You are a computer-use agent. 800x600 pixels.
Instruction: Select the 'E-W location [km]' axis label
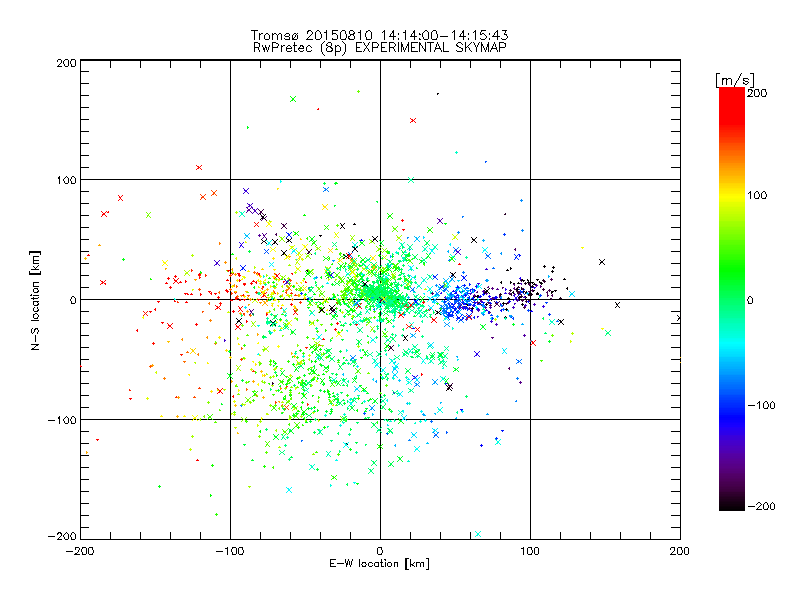pyautogui.click(x=379, y=563)
